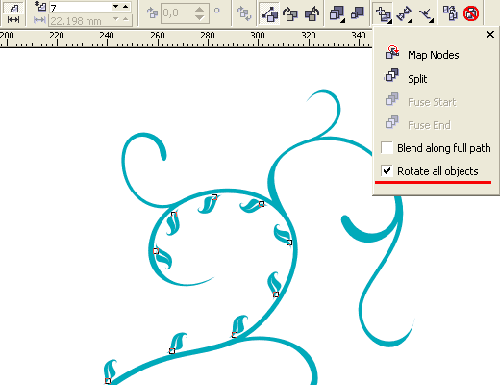
Task: Increase blend steps value with up arrow
Action: tap(125, 6)
